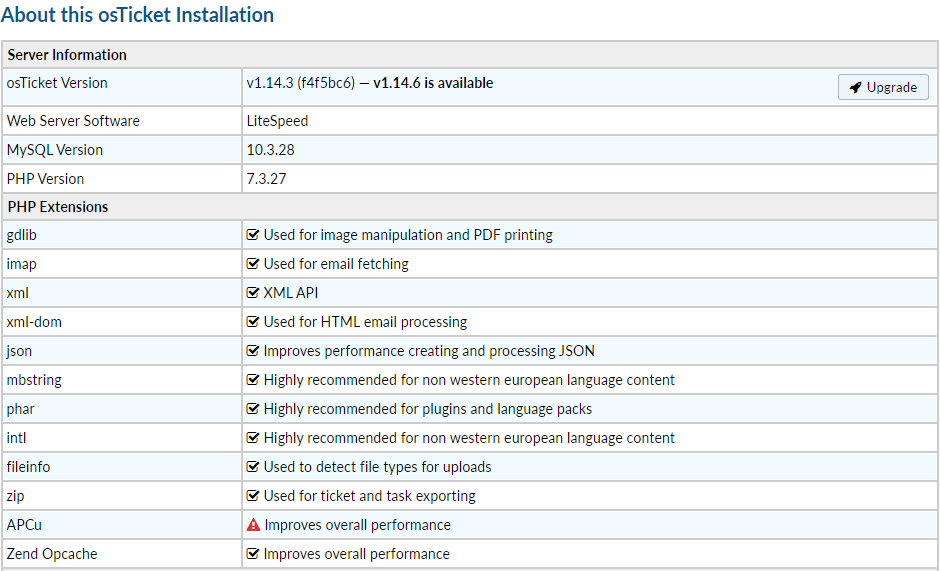The width and height of the screenshot is (940, 571).
Task: Click the 'v1.14.6 is available' notice
Action: pos(433,83)
